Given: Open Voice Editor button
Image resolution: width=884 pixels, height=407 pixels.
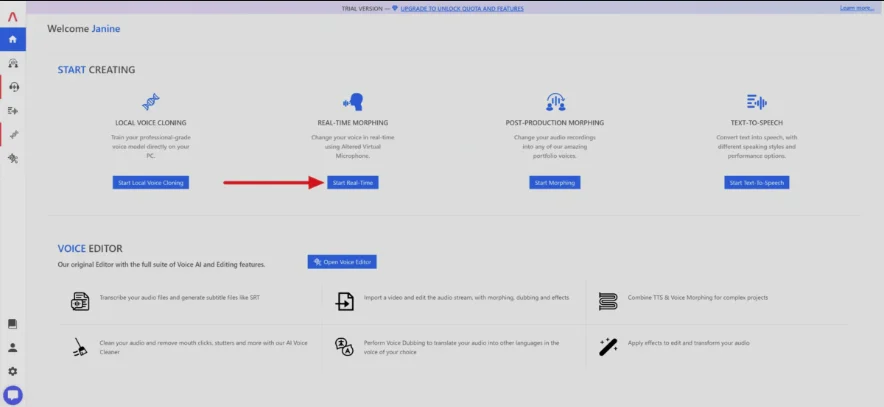Looking at the screenshot, I should [342, 262].
